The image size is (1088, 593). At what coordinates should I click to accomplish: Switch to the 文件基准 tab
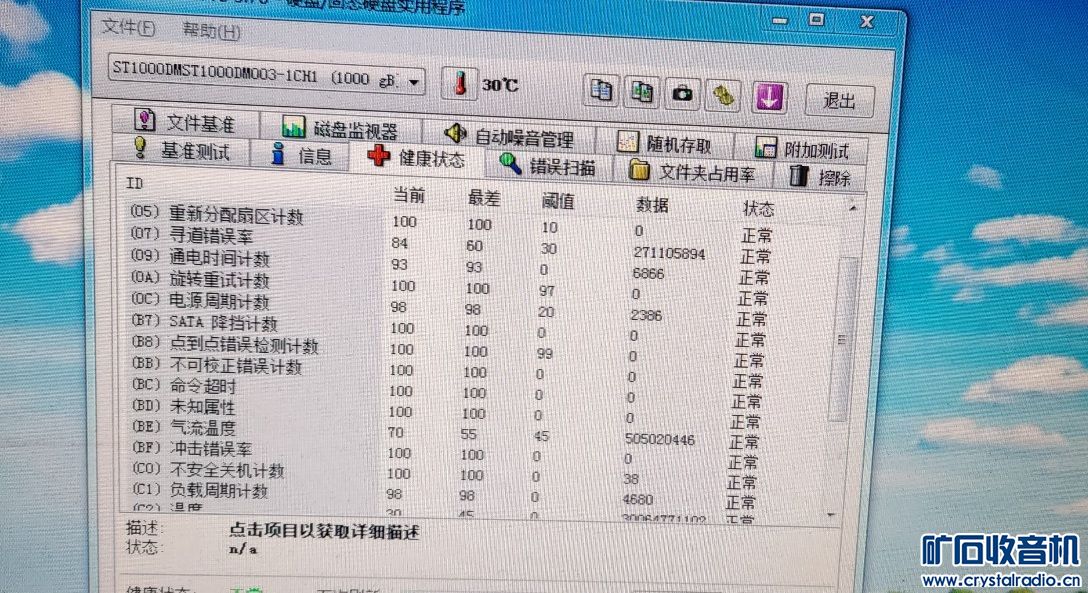tap(186, 121)
